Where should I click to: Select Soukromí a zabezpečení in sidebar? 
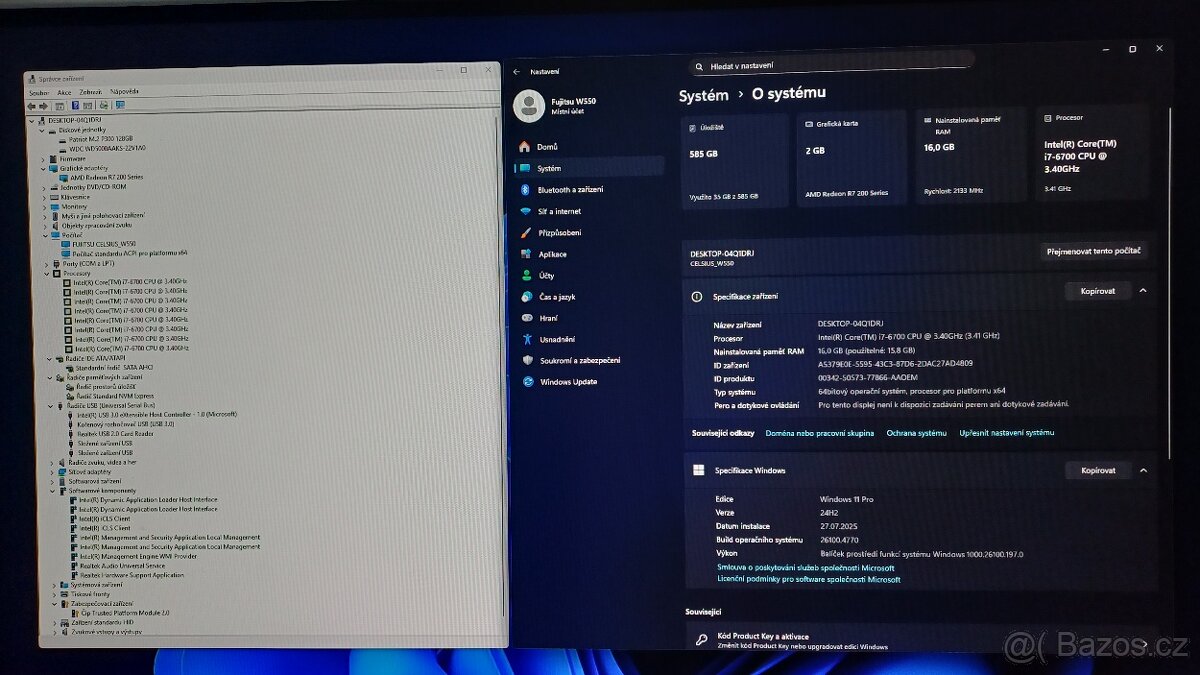(579, 360)
